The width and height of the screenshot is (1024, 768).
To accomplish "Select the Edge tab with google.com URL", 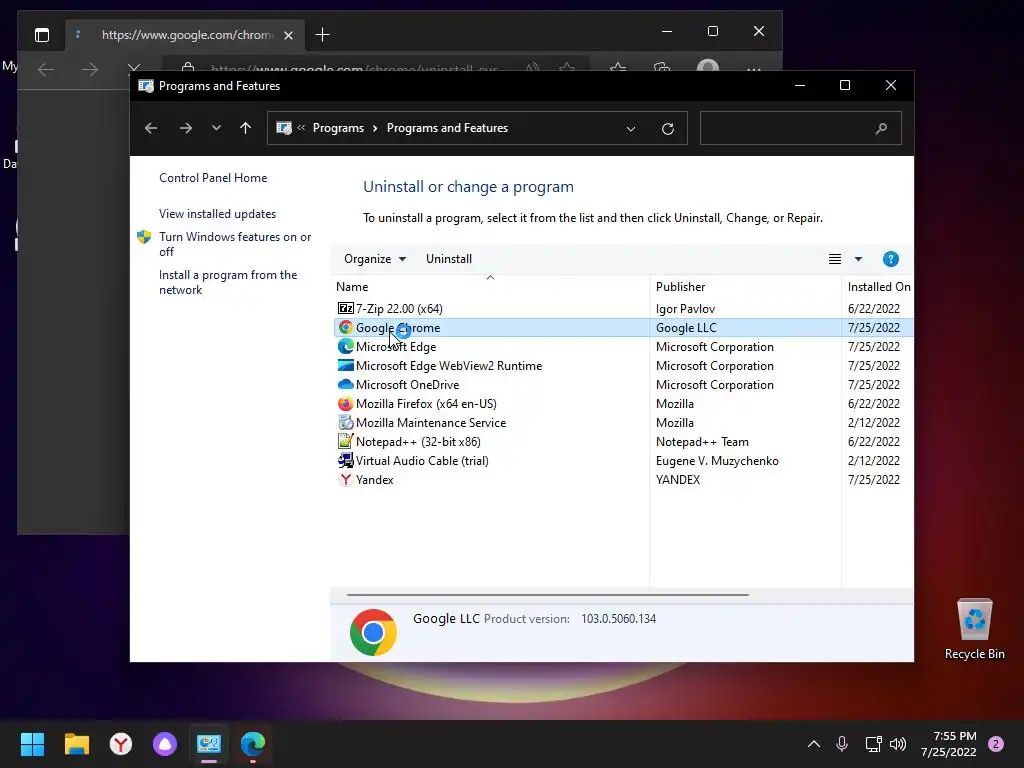I will [x=187, y=35].
